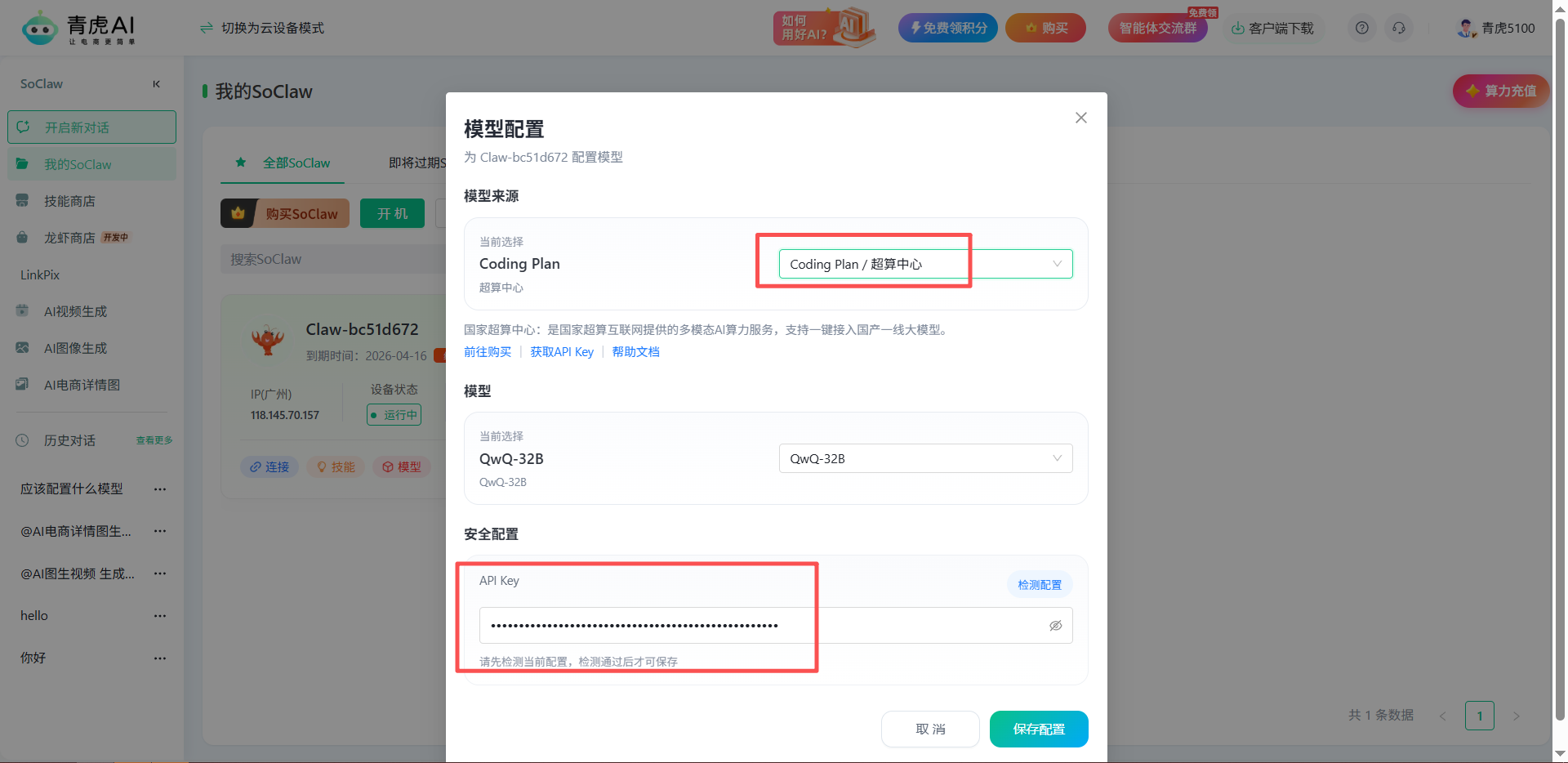Viewport: 1568px width, 763px height.
Task: Open the help question-mark icon
Action: tap(1361, 29)
